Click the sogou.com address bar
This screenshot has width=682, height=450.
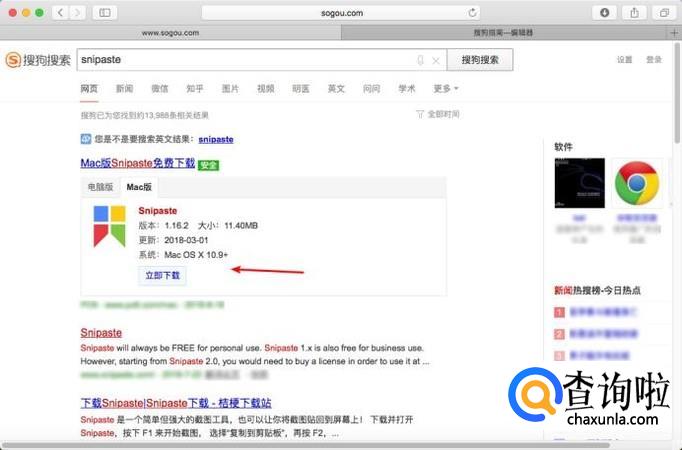[x=341, y=13]
